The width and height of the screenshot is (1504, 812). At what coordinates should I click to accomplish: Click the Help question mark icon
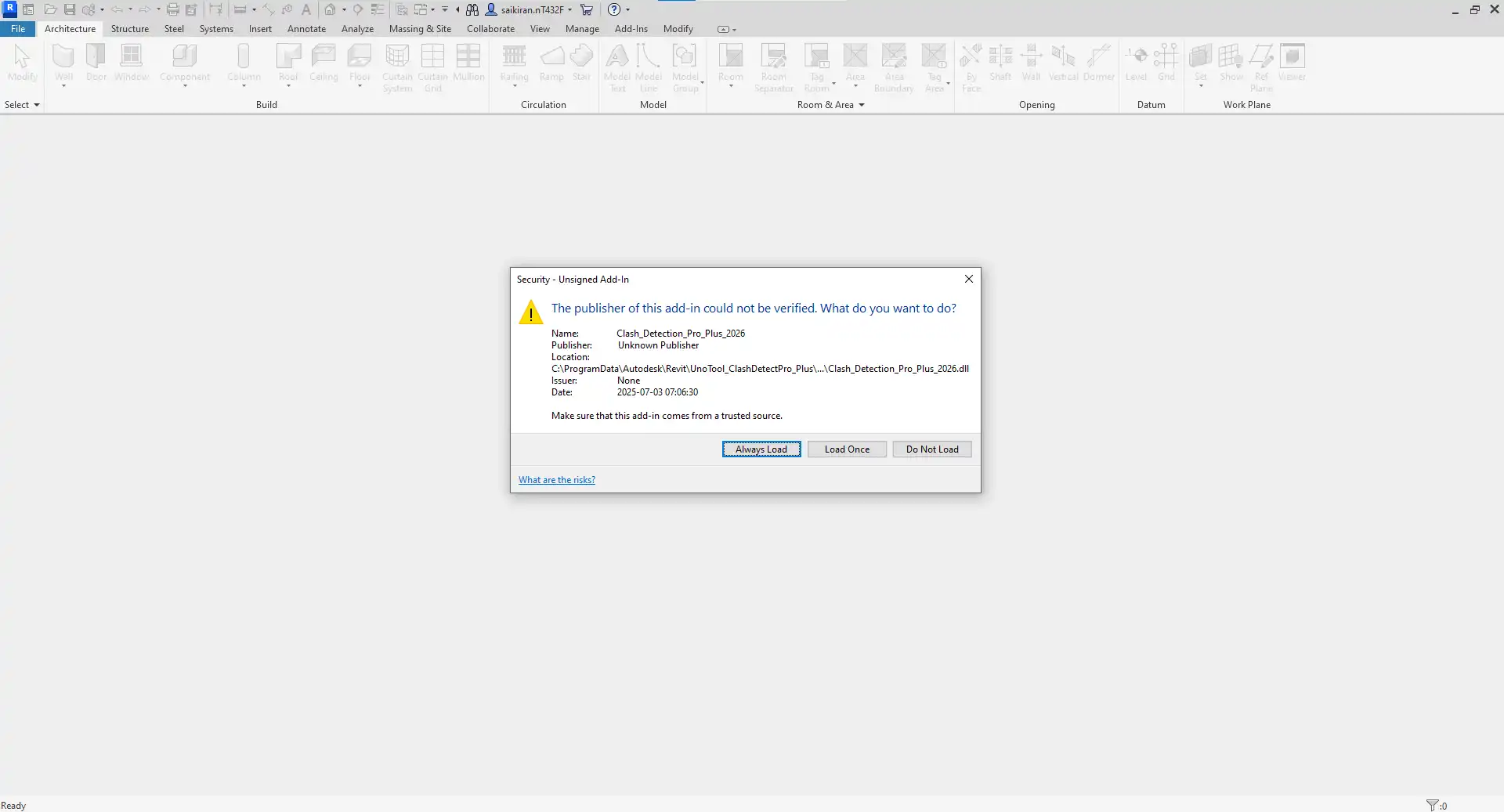coord(614,9)
